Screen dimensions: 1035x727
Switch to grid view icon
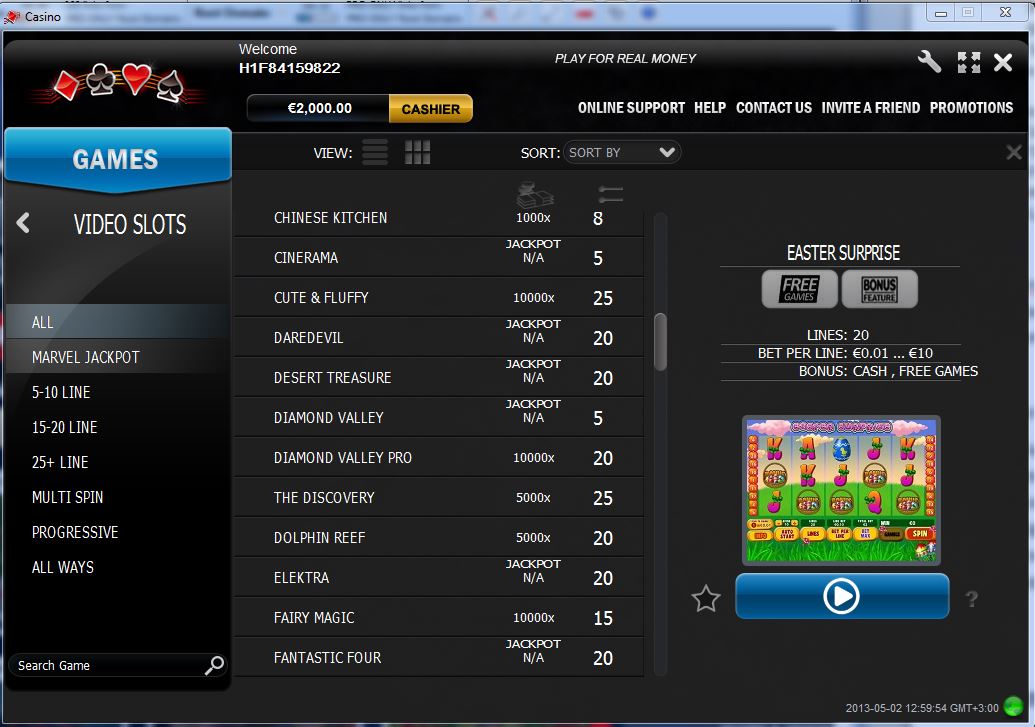[417, 153]
